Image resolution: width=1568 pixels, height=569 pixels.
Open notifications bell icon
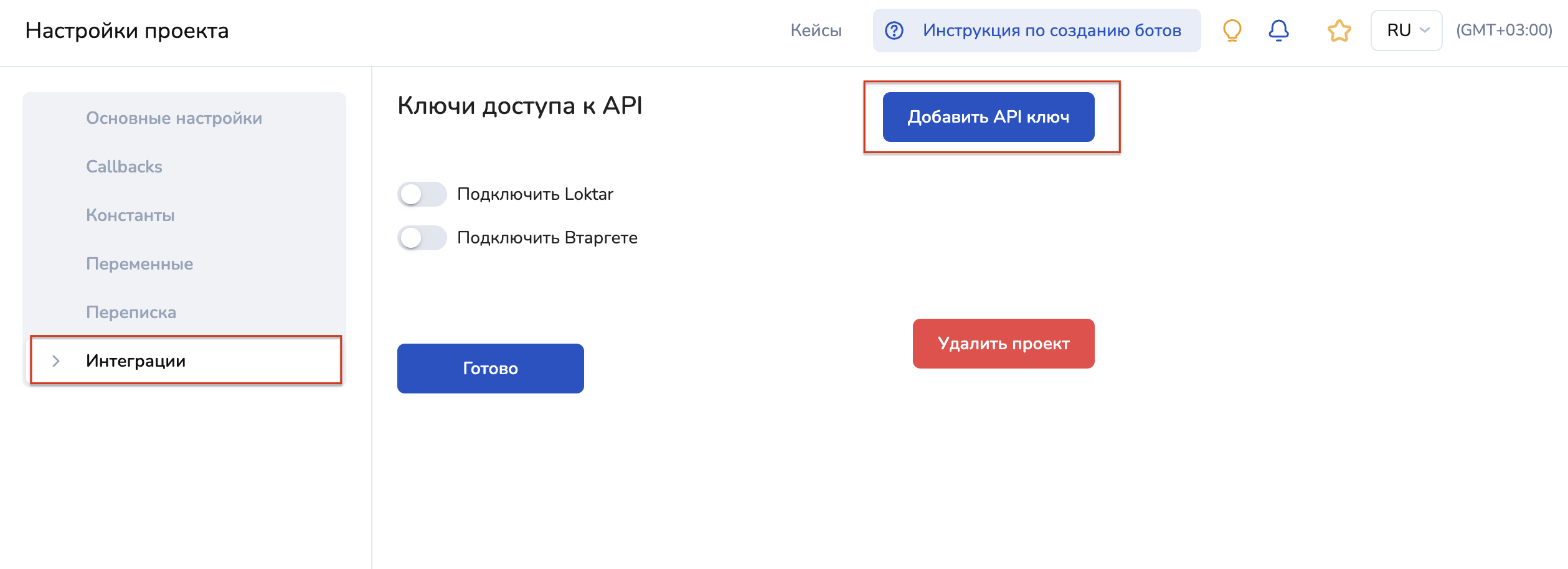[1278, 31]
